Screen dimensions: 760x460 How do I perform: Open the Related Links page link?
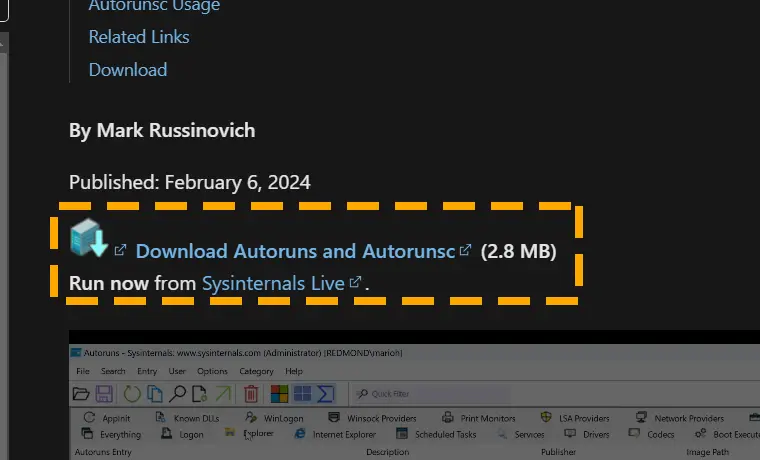click(139, 37)
